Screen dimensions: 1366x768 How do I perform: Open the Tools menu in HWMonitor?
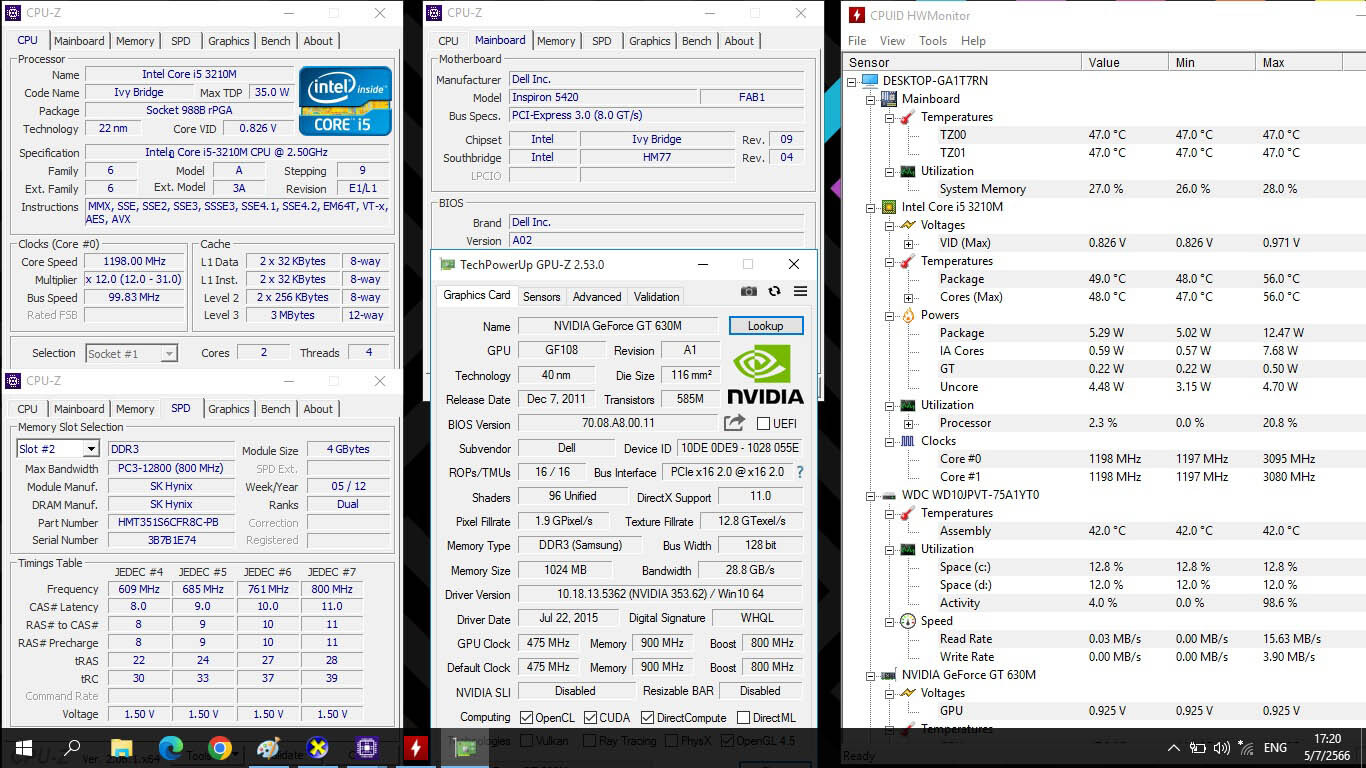tap(933, 41)
